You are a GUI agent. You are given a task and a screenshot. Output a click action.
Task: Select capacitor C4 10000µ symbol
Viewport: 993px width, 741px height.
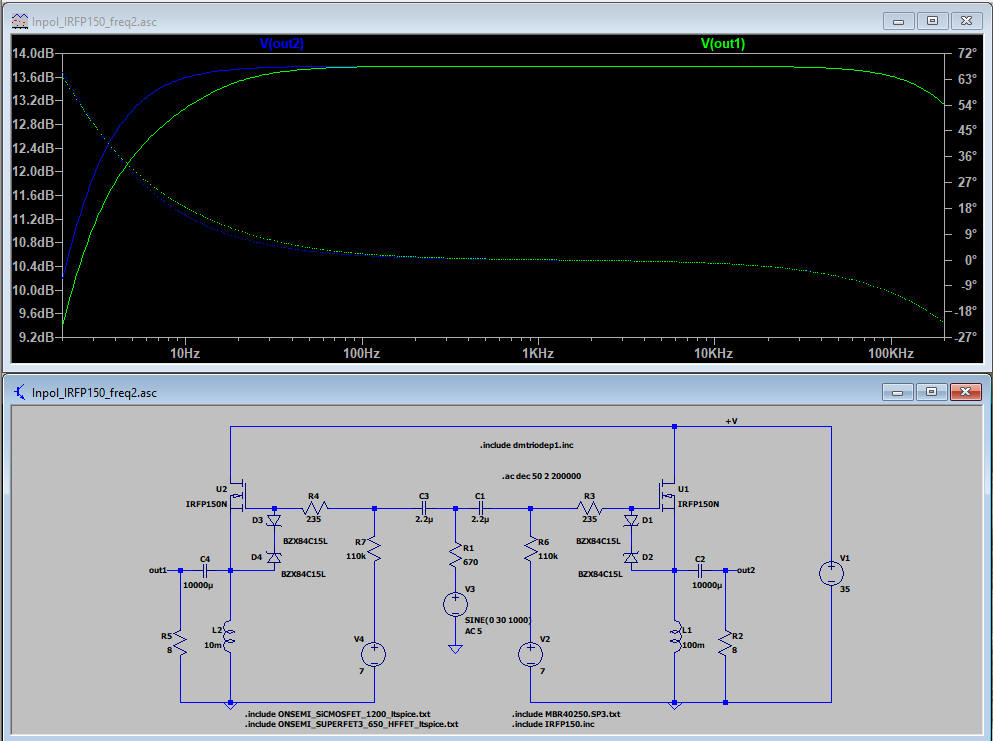click(205, 570)
